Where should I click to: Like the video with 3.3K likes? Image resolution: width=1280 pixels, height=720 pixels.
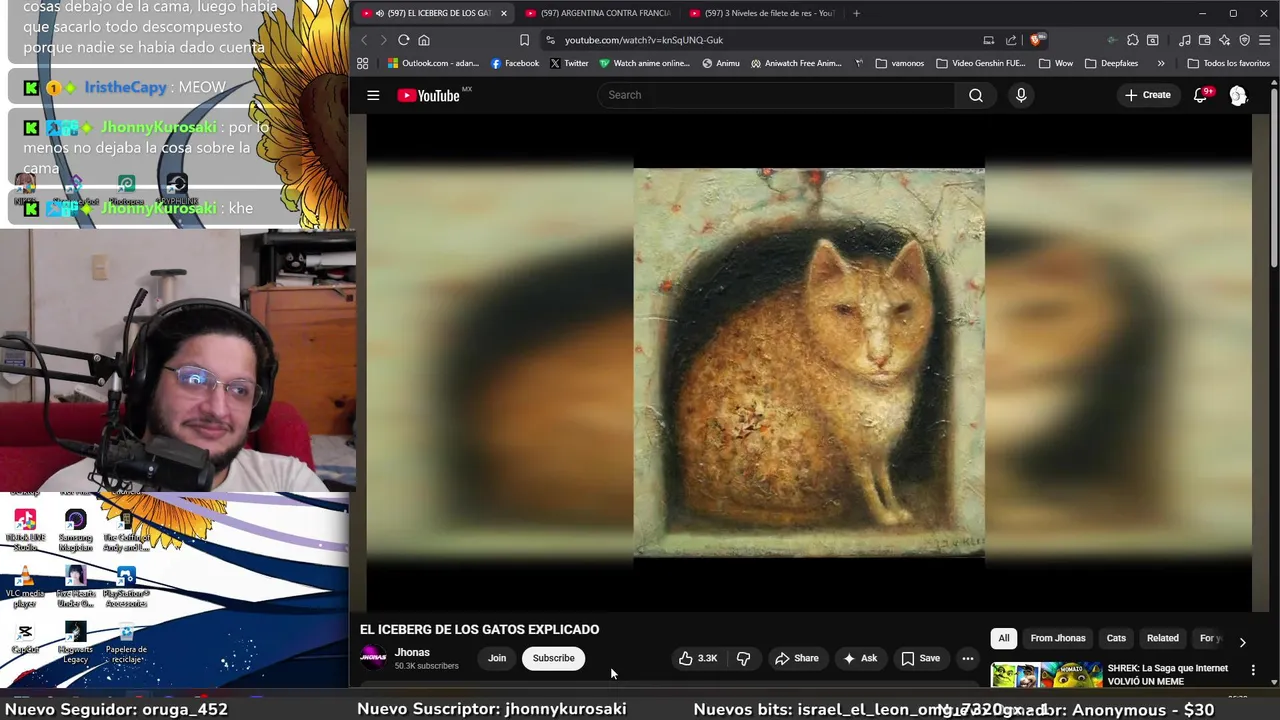(x=698, y=658)
